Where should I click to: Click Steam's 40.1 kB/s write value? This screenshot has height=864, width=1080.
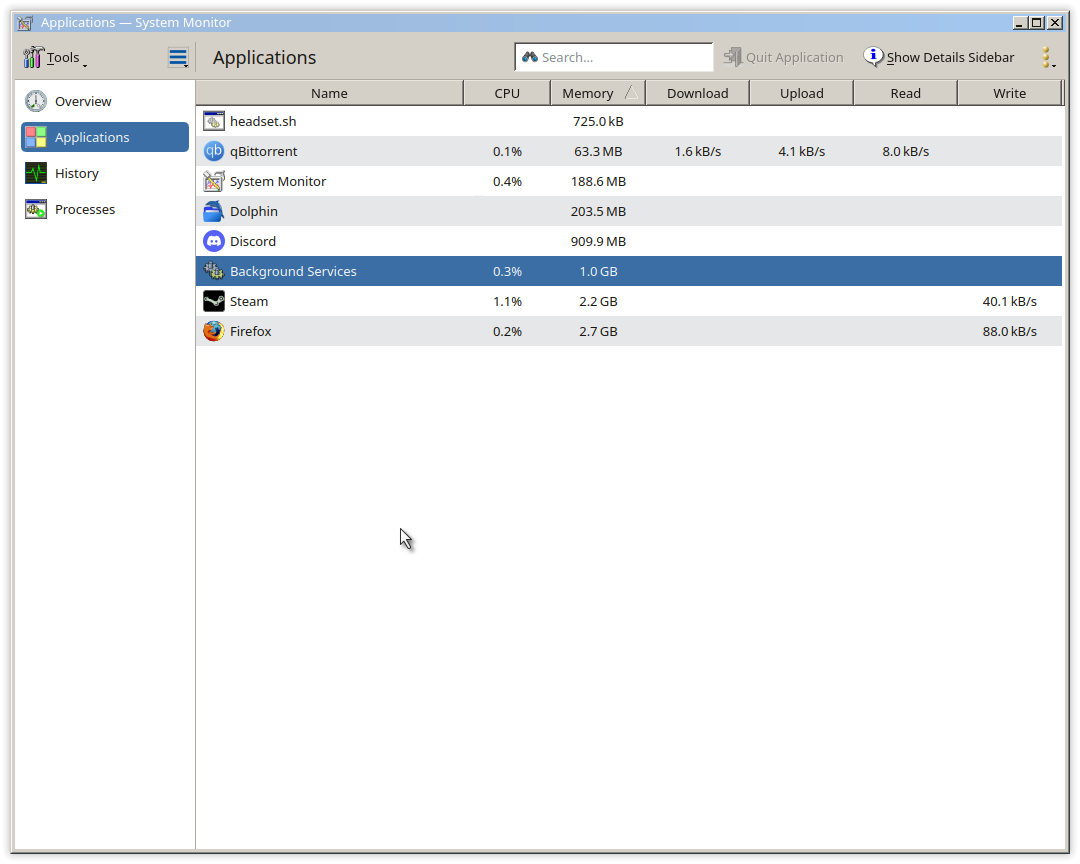coord(1010,301)
